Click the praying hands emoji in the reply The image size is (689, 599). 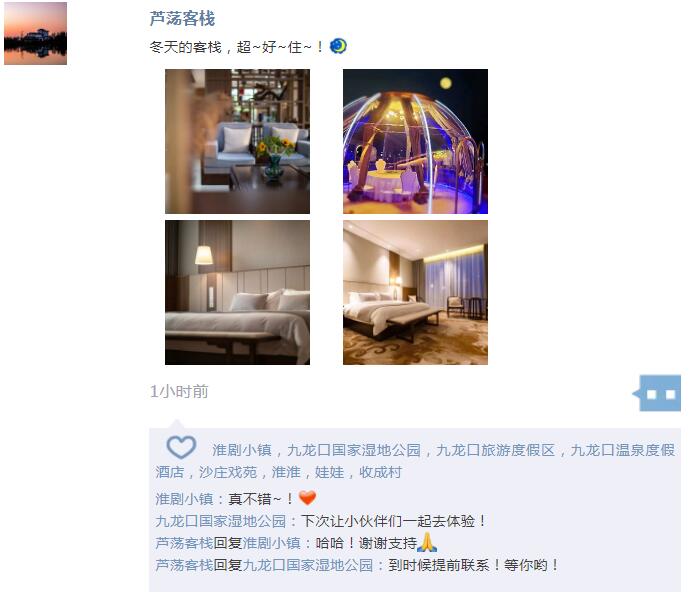tap(427, 542)
